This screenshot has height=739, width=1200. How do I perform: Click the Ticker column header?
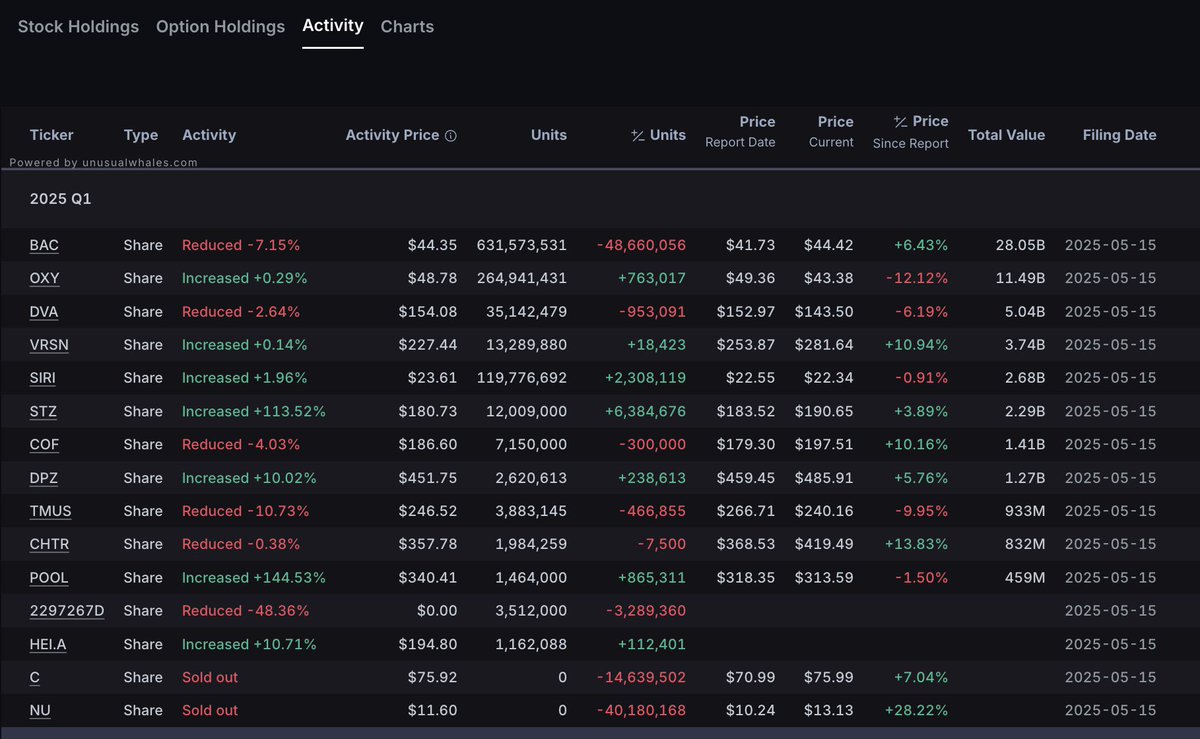[x=52, y=135]
